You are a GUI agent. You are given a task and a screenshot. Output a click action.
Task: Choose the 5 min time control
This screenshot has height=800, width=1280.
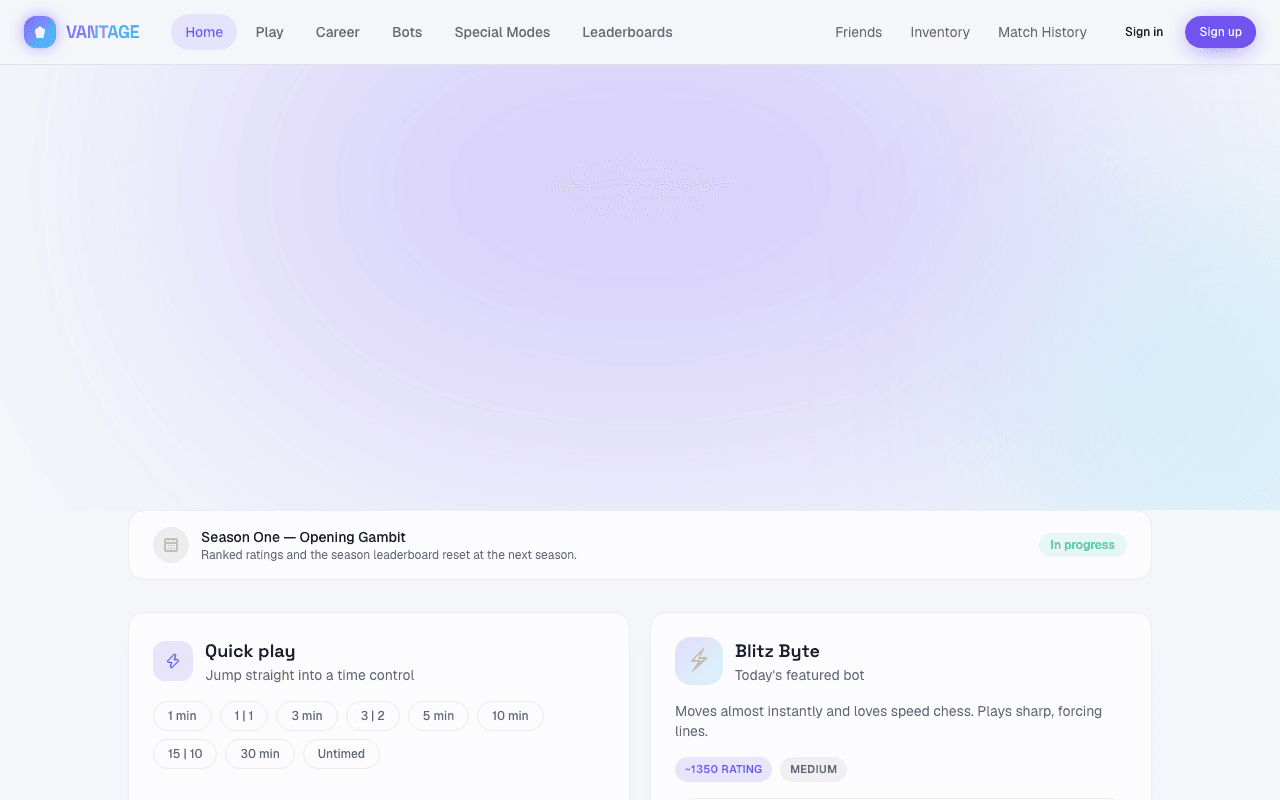(x=438, y=716)
